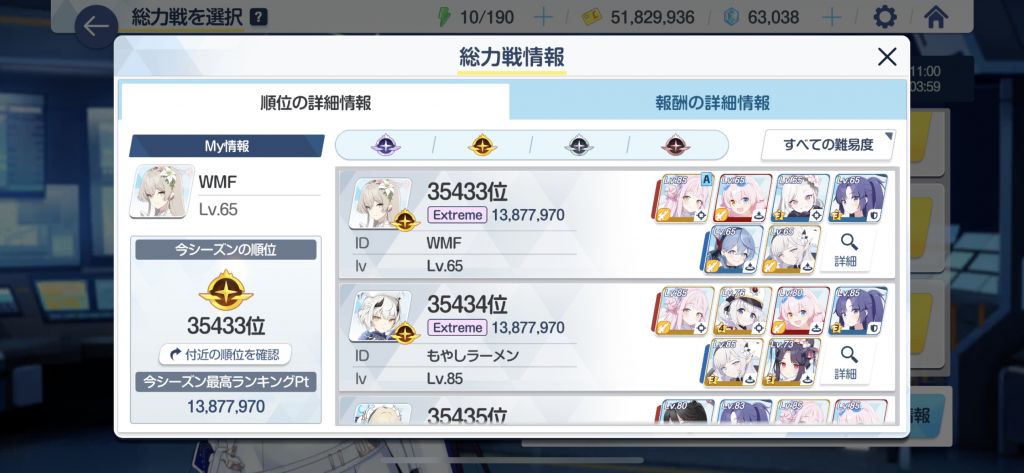Screen dimensions: 1024x473
Task: Select もやしラーメン player avatar
Action: click(380, 316)
